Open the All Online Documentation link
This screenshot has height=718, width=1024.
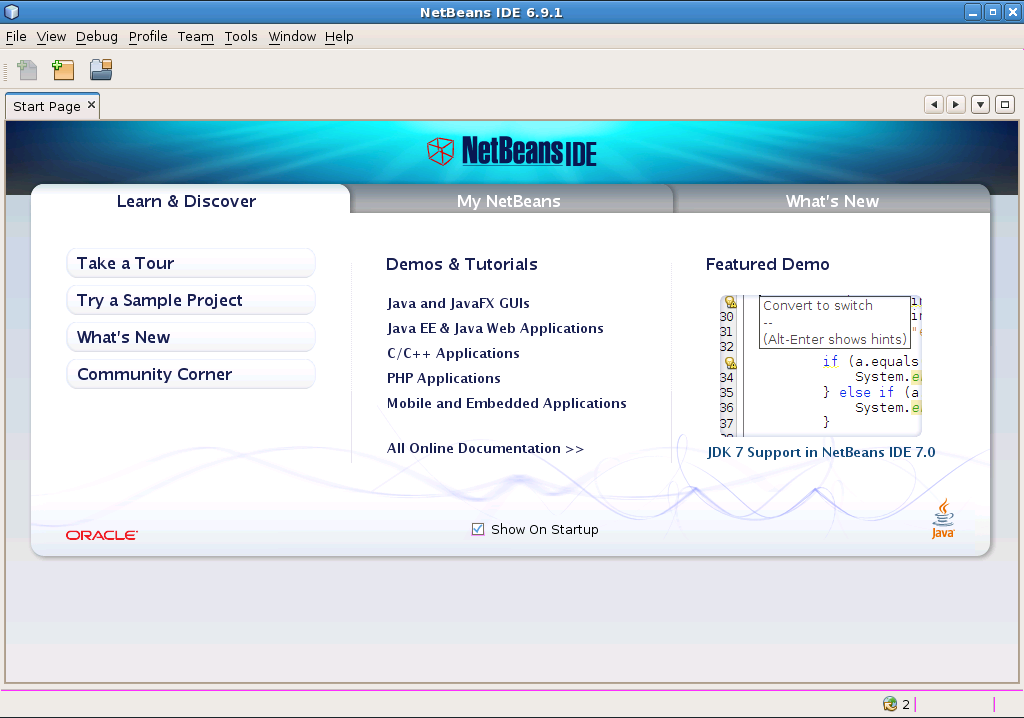[485, 449]
